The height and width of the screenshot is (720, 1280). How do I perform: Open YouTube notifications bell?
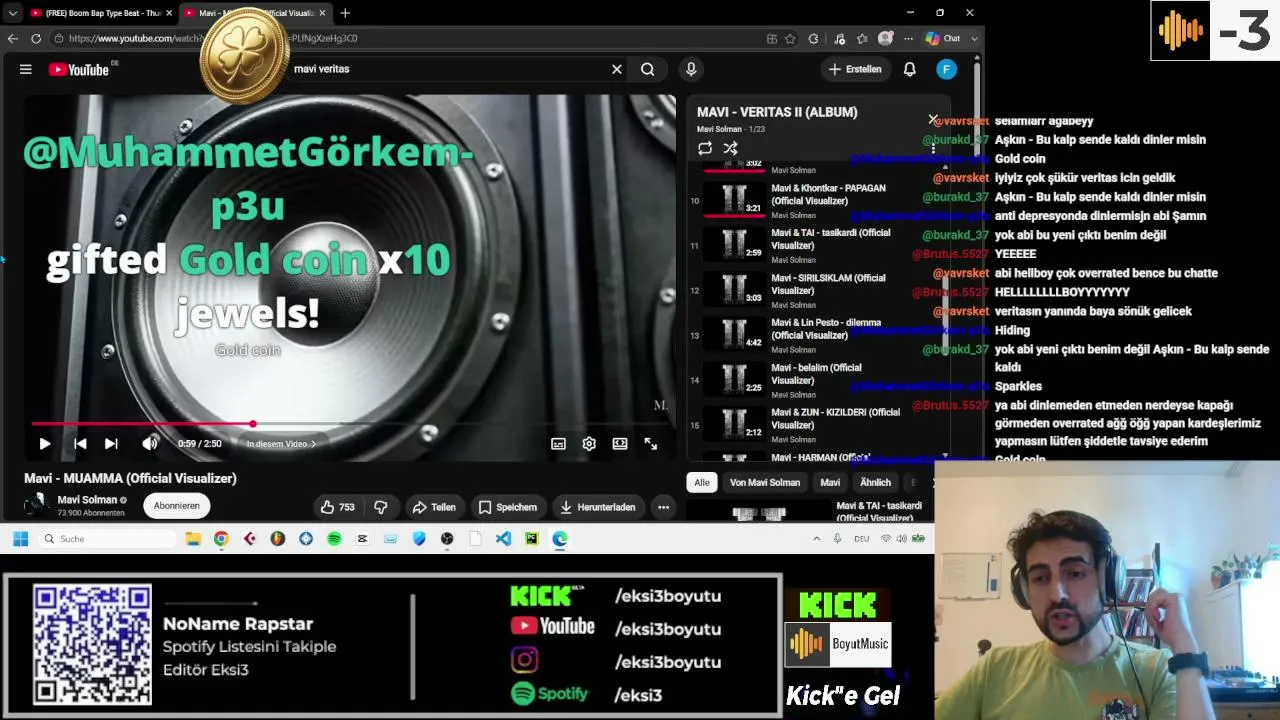pyautogui.click(x=910, y=69)
